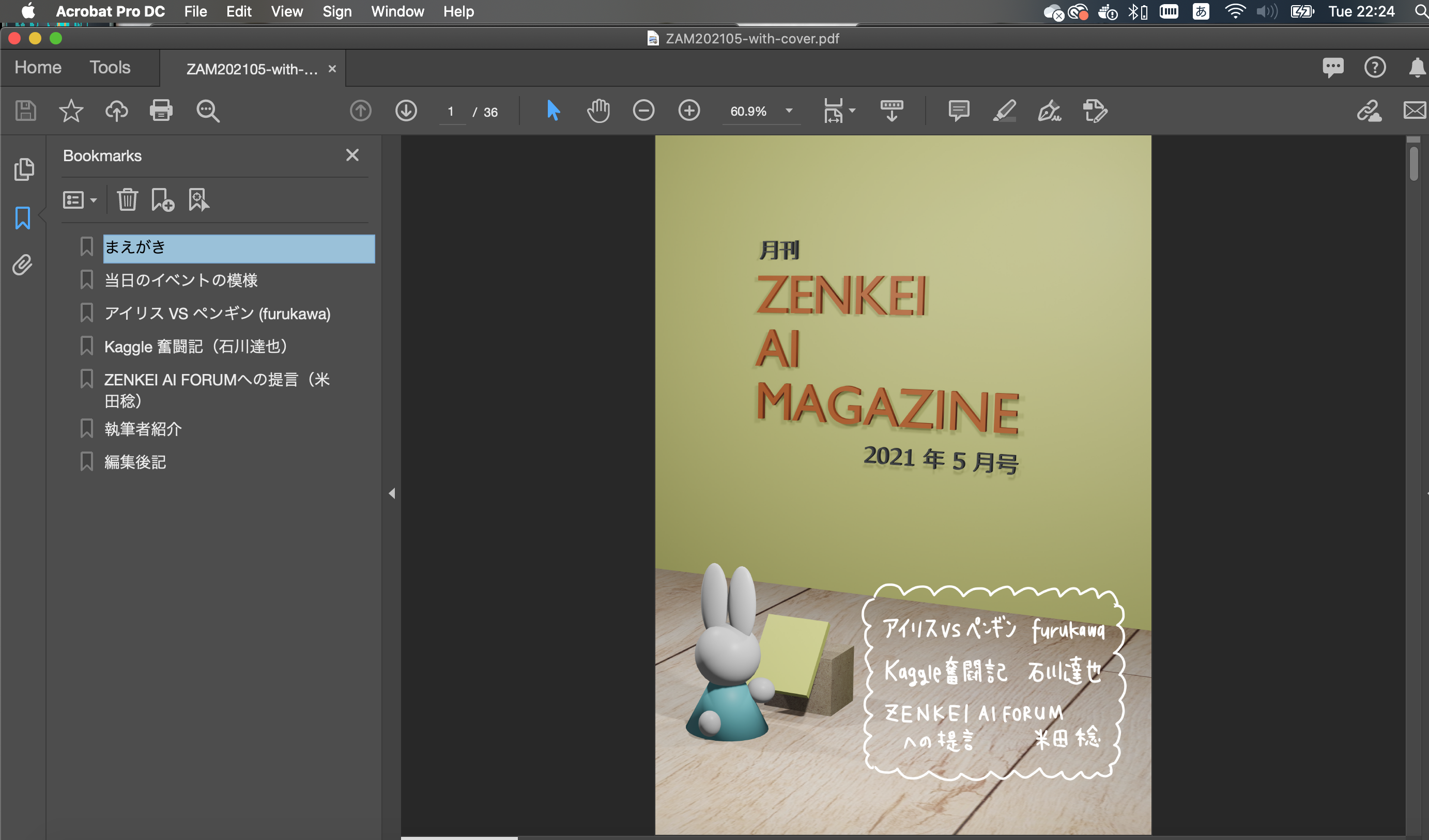Click Spotlight search in menu bar
The image size is (1429, 840).
point(1421,11)
